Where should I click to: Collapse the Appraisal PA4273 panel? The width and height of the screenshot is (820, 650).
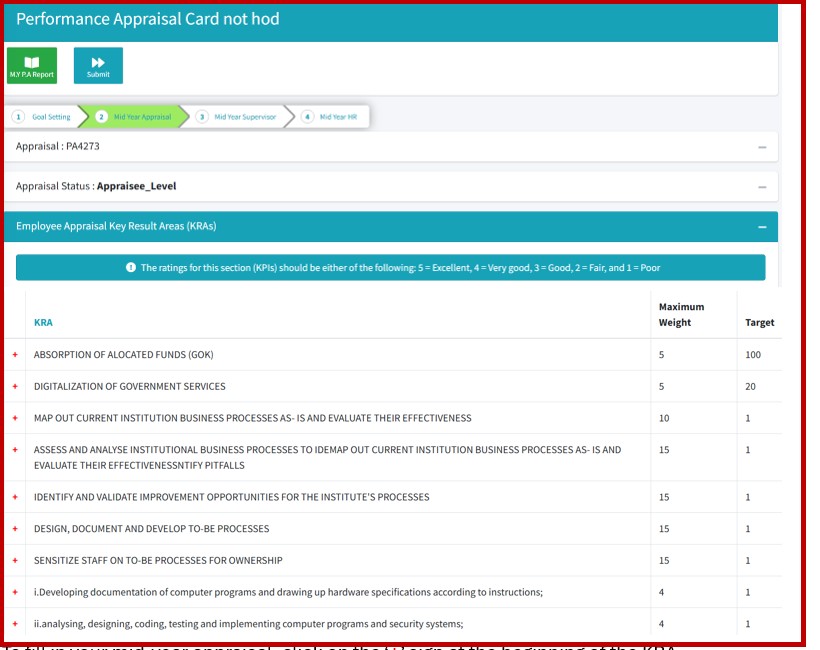pos(762,147)
